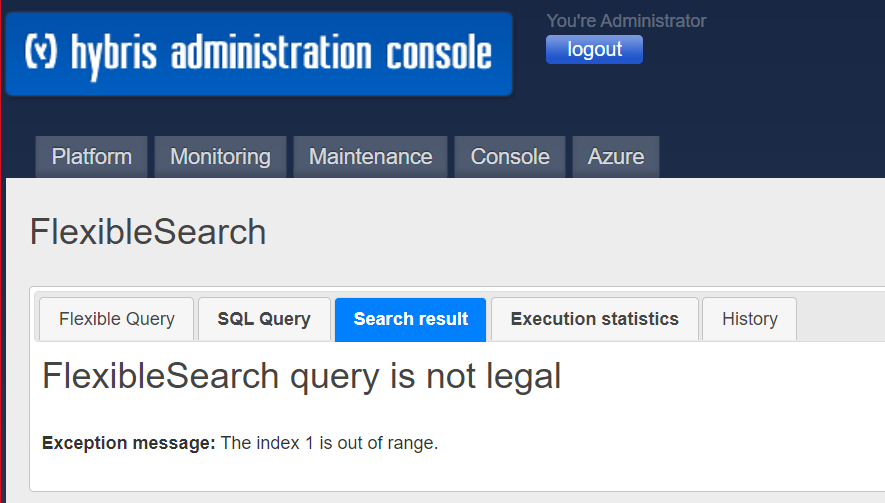Open the Monitoring menu
The width and height of the screenshot is (885, 503).
tap(221, 157)
